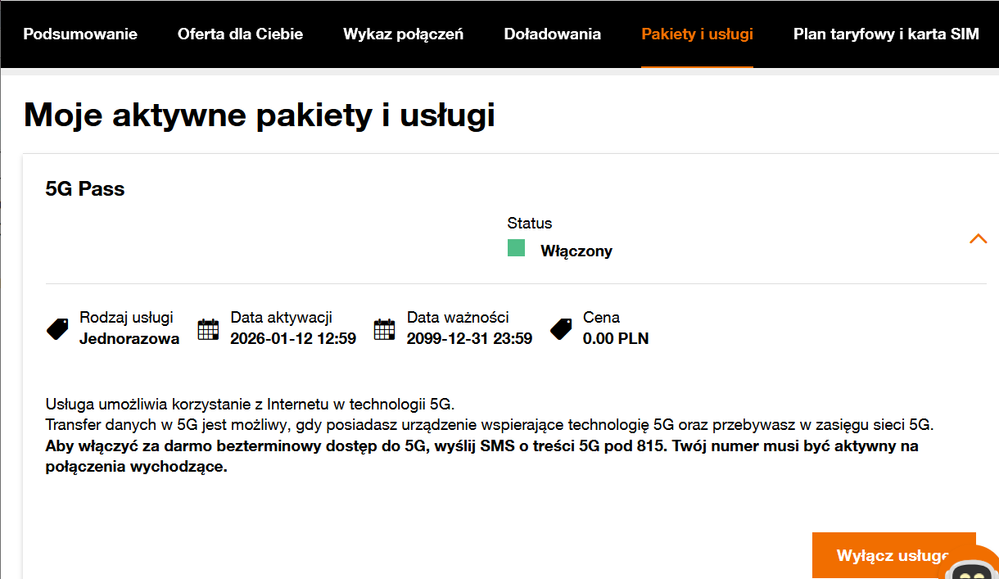Click the activation date 2026-01-12 12:59
The height and width of the screenshot is (579, 999).
pyautogui.click(x=293, y=338)
